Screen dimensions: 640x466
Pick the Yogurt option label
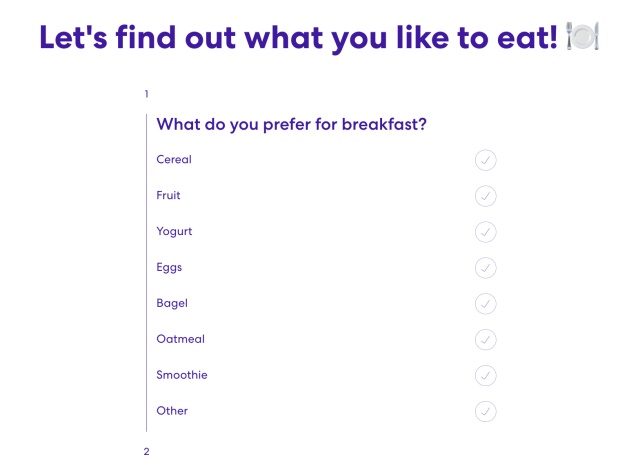[174, 231]
